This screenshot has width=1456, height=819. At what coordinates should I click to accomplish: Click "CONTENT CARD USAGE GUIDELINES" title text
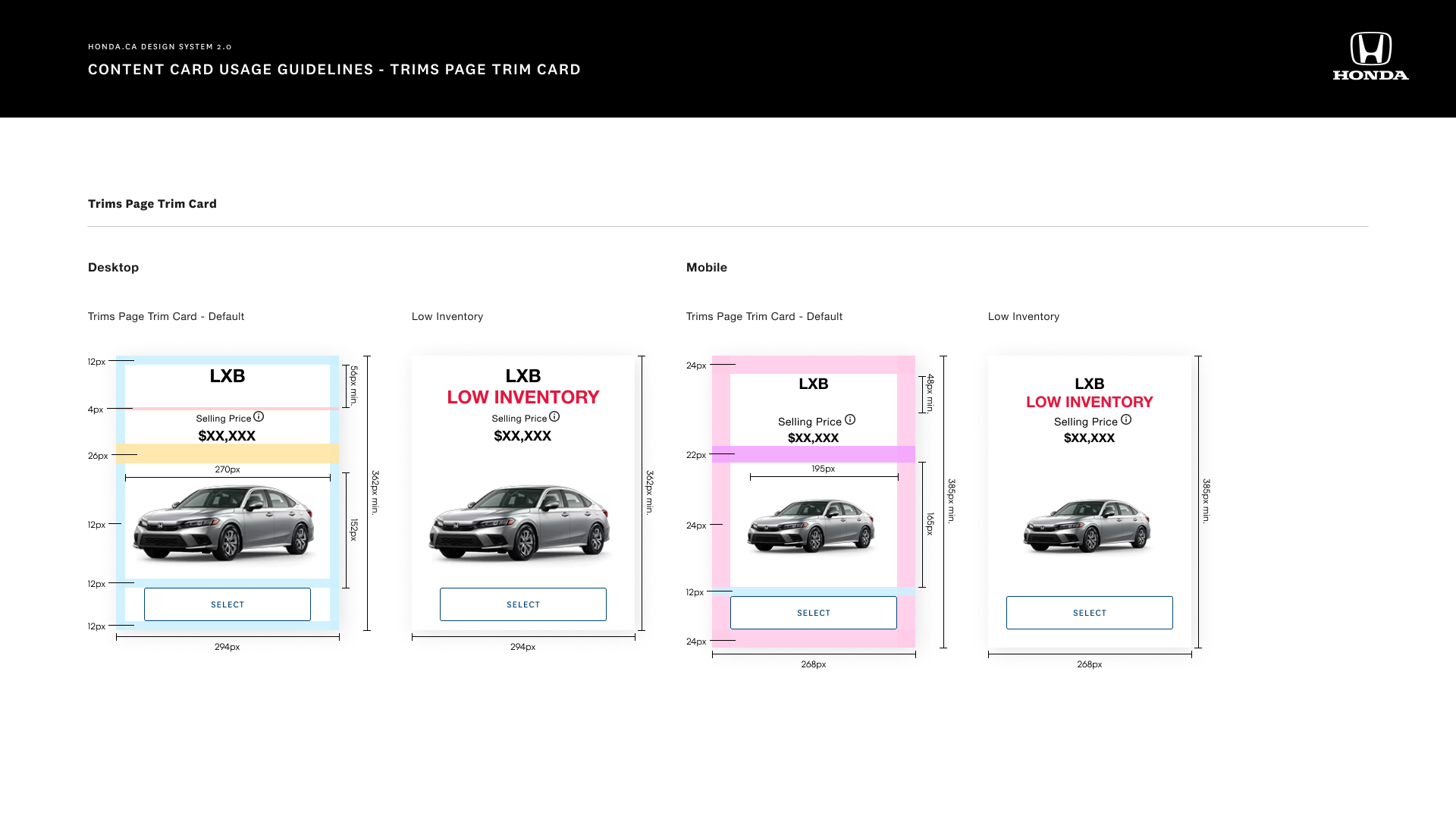[x=231, y=69]
